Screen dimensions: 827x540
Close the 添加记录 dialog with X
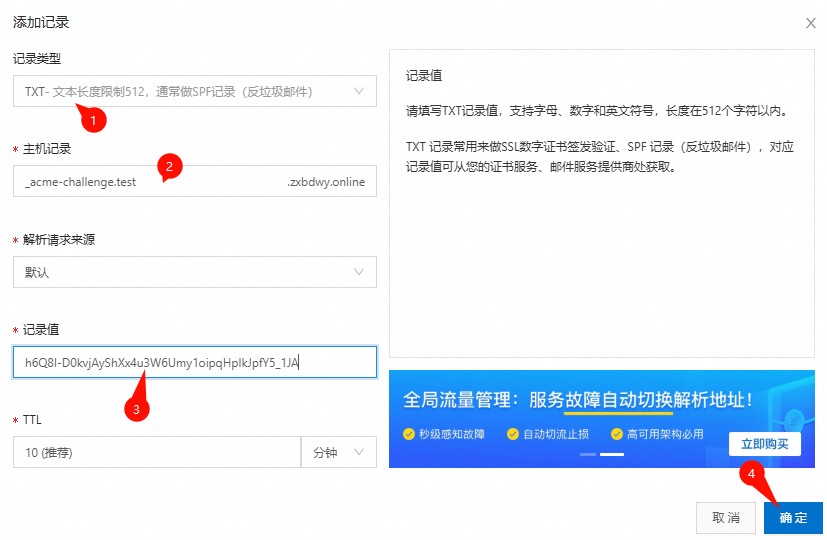point(810,22)
